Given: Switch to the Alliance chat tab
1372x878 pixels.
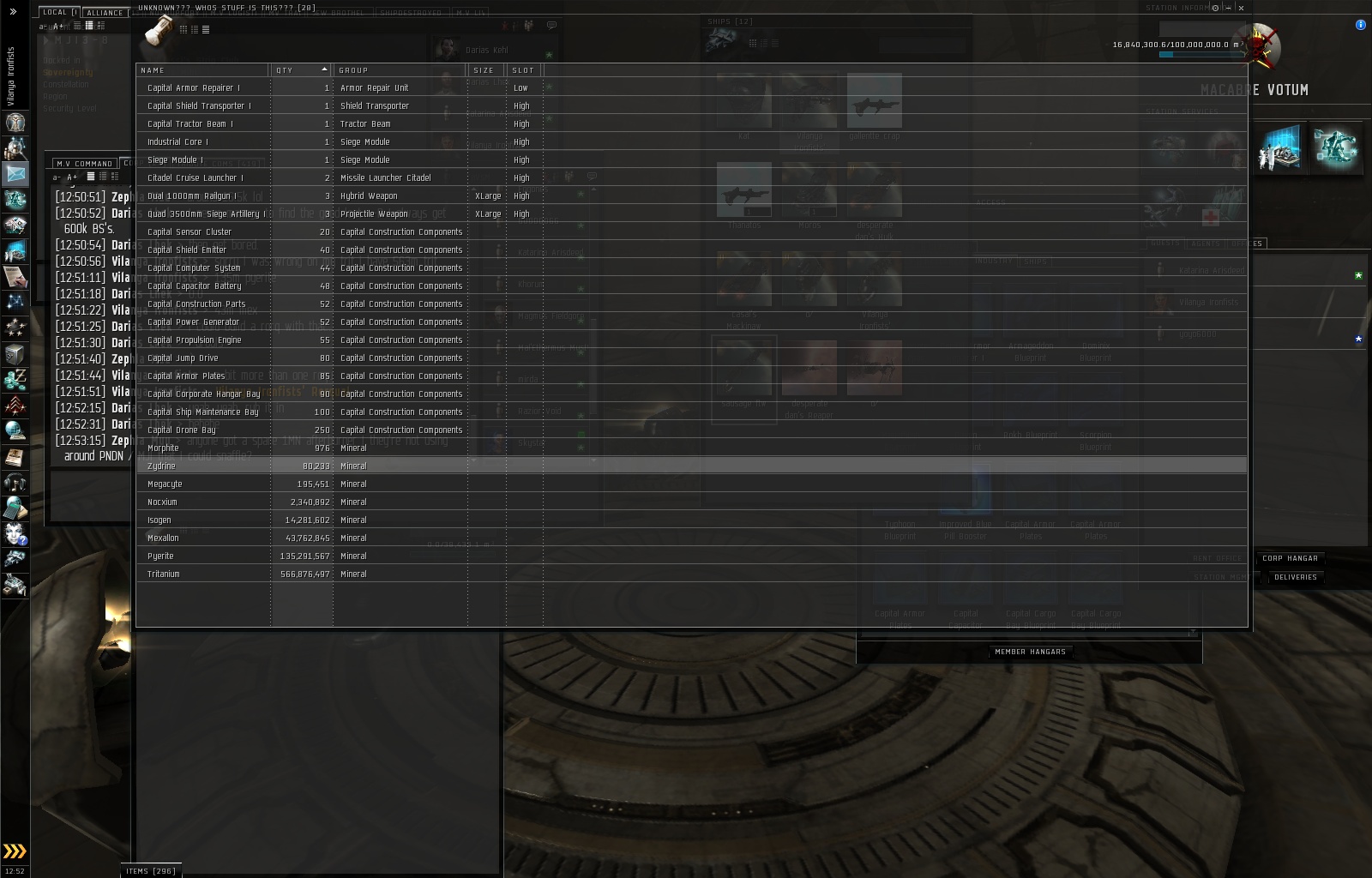Looking at the screenshot, I should [105, 13].
